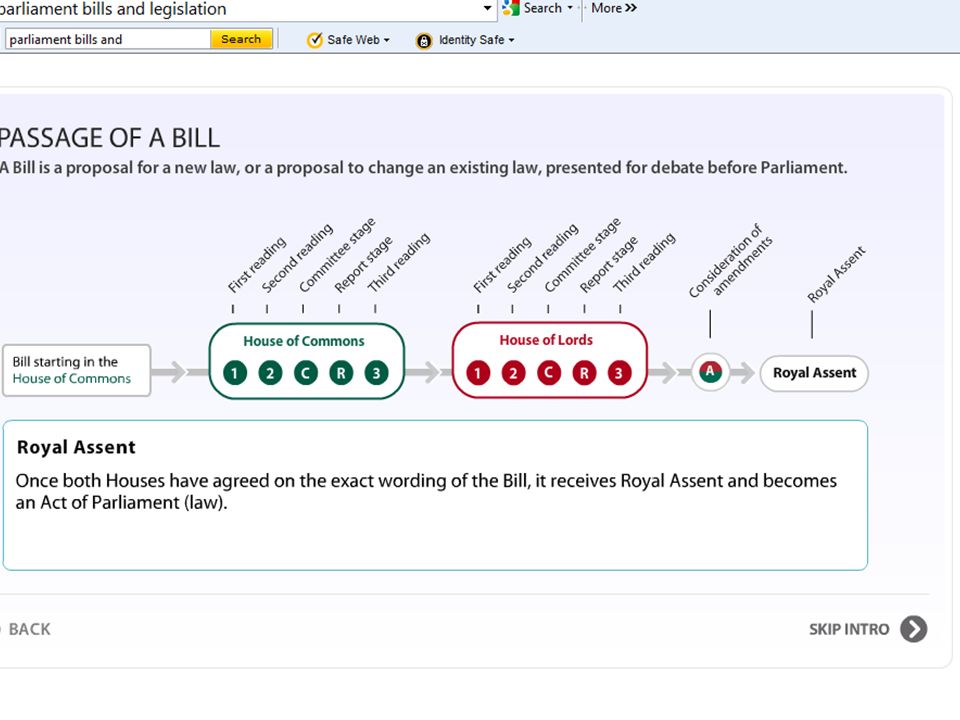Click the 'A Bill is a proposal' subtitle text
The image size is (960, 720).
424,168
